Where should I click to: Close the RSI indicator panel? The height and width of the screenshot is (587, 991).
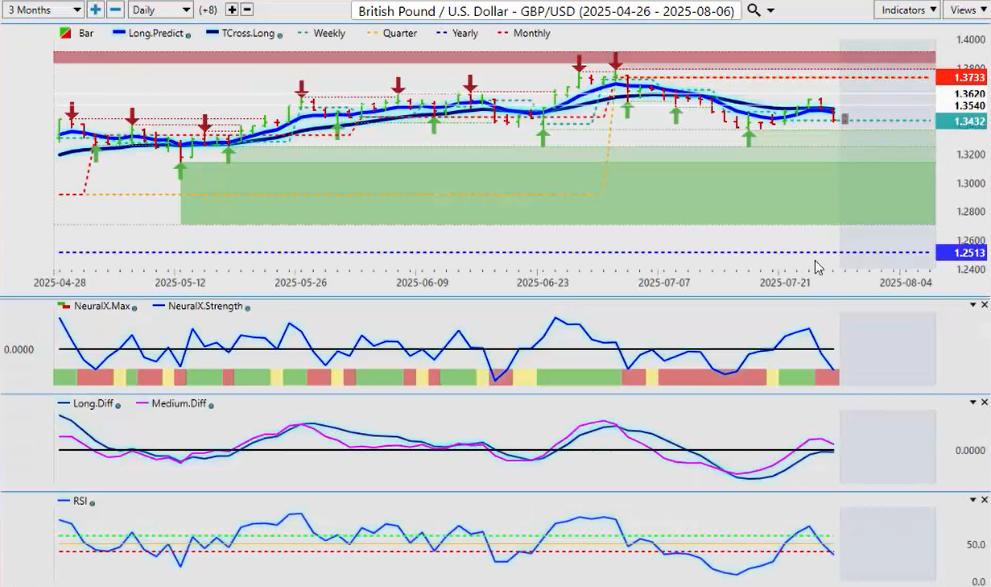(984, 499)
